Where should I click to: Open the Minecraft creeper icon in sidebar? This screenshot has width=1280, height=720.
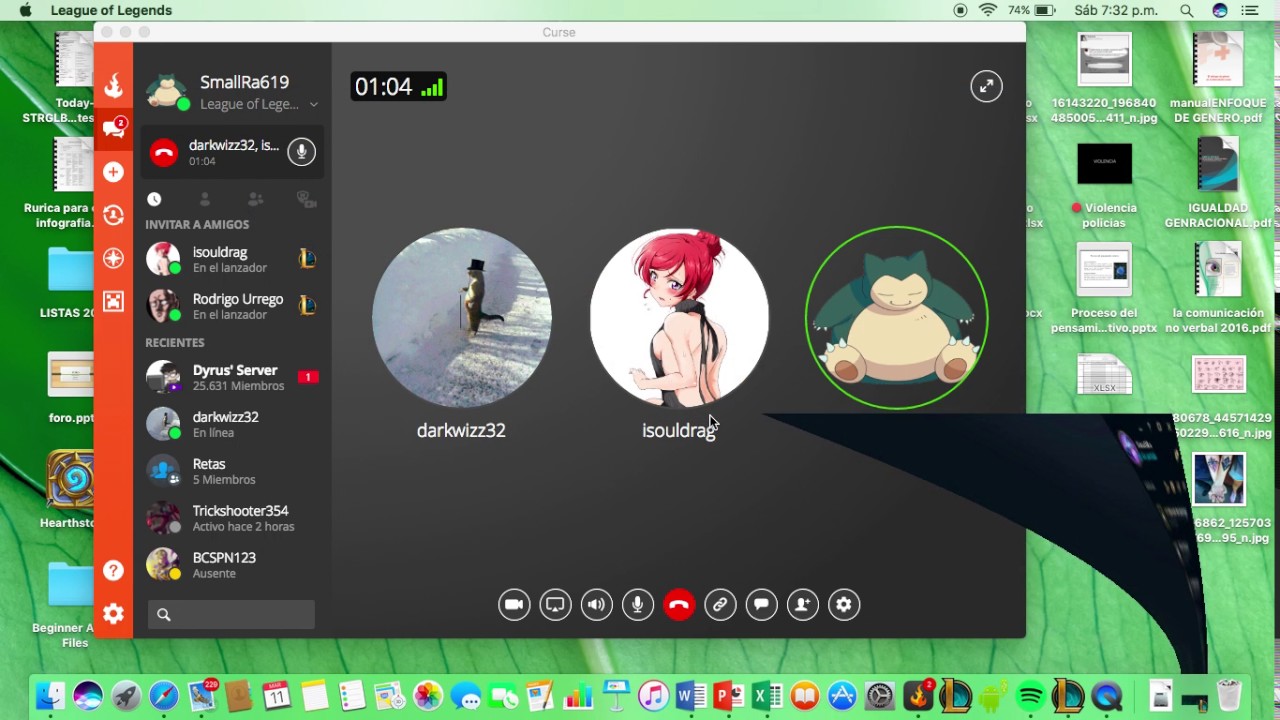[114, 301]
